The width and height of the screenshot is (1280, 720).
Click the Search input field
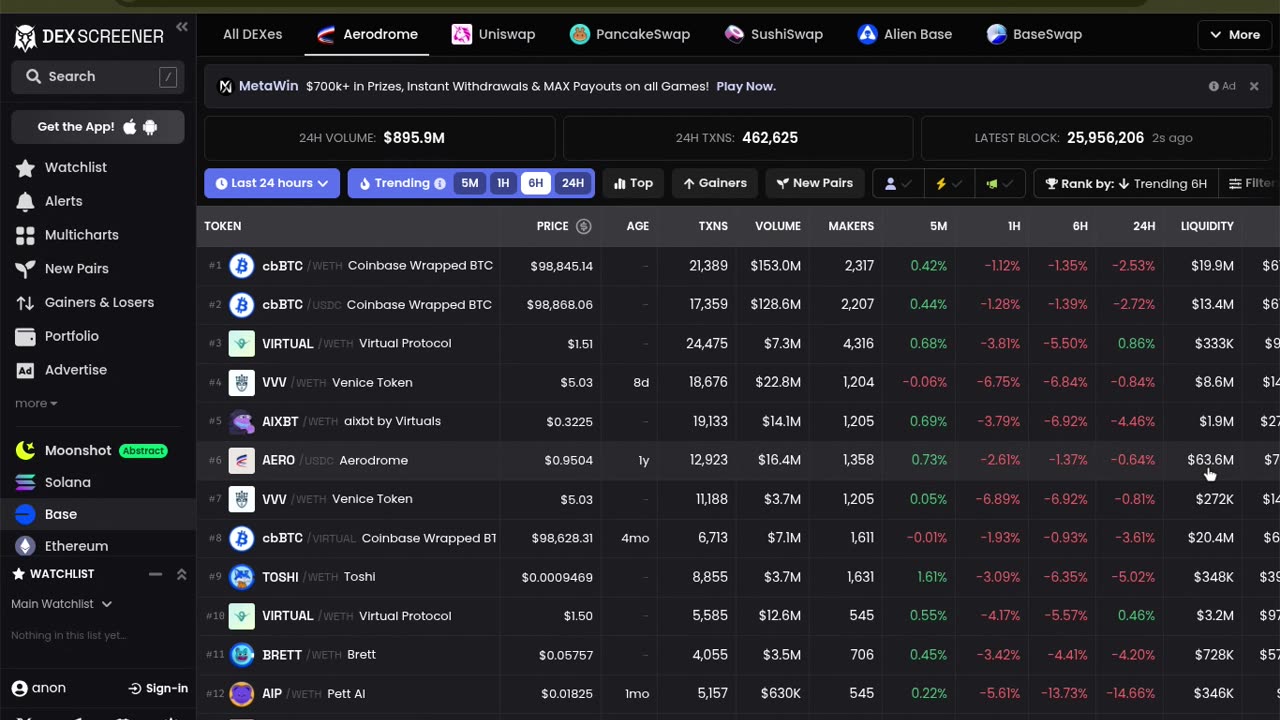coord(98,76)
